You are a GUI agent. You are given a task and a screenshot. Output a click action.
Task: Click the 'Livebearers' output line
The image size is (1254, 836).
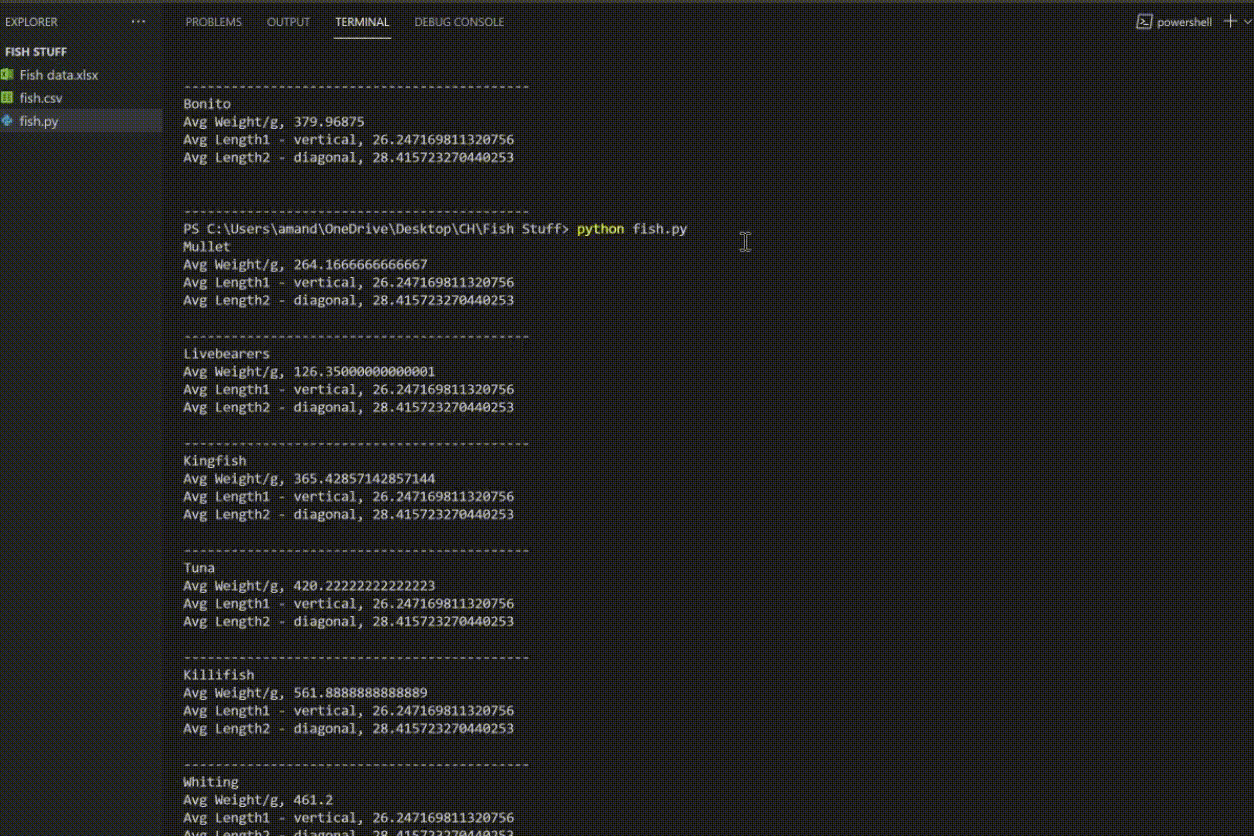point(227,354)
